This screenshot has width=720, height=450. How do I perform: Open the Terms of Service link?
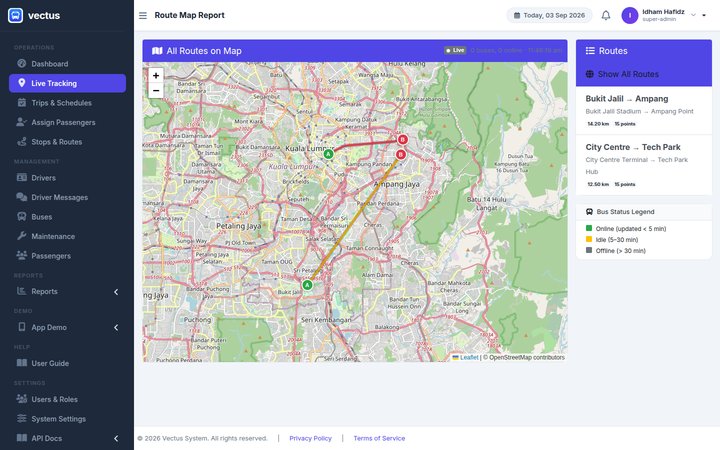379,438
